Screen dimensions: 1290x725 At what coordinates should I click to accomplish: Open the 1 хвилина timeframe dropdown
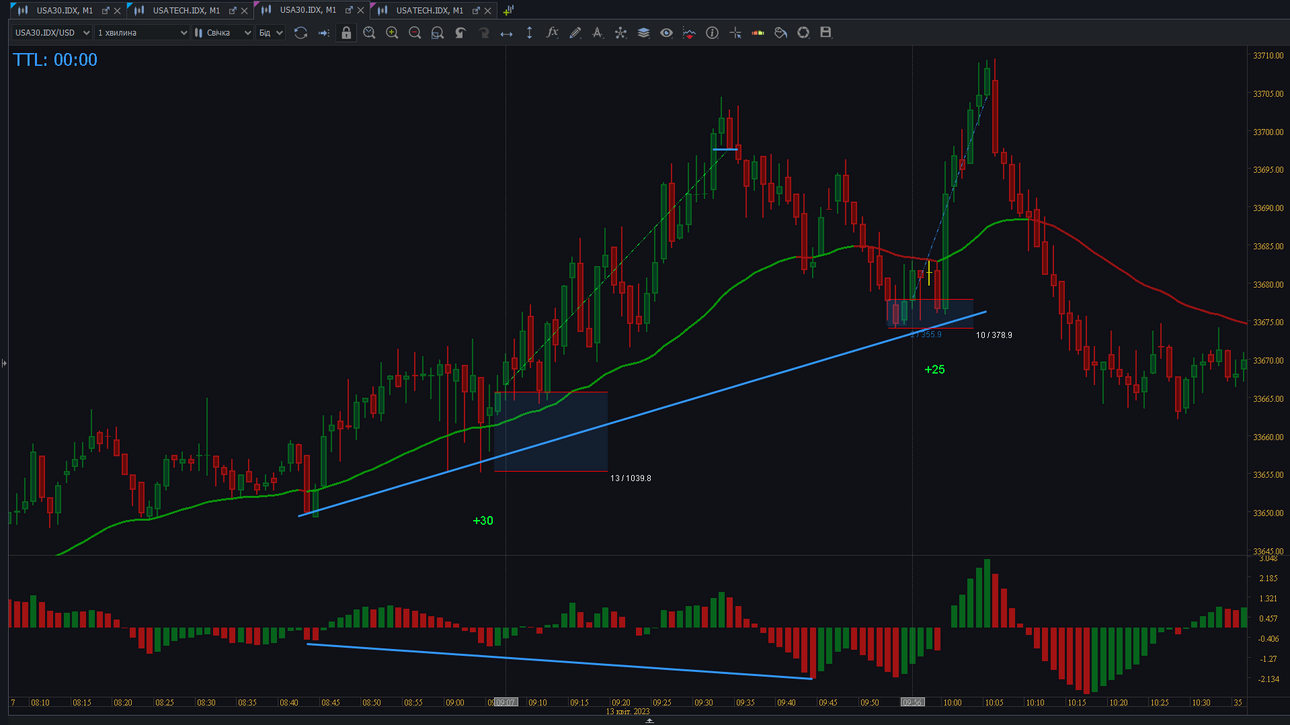(142, 33)
